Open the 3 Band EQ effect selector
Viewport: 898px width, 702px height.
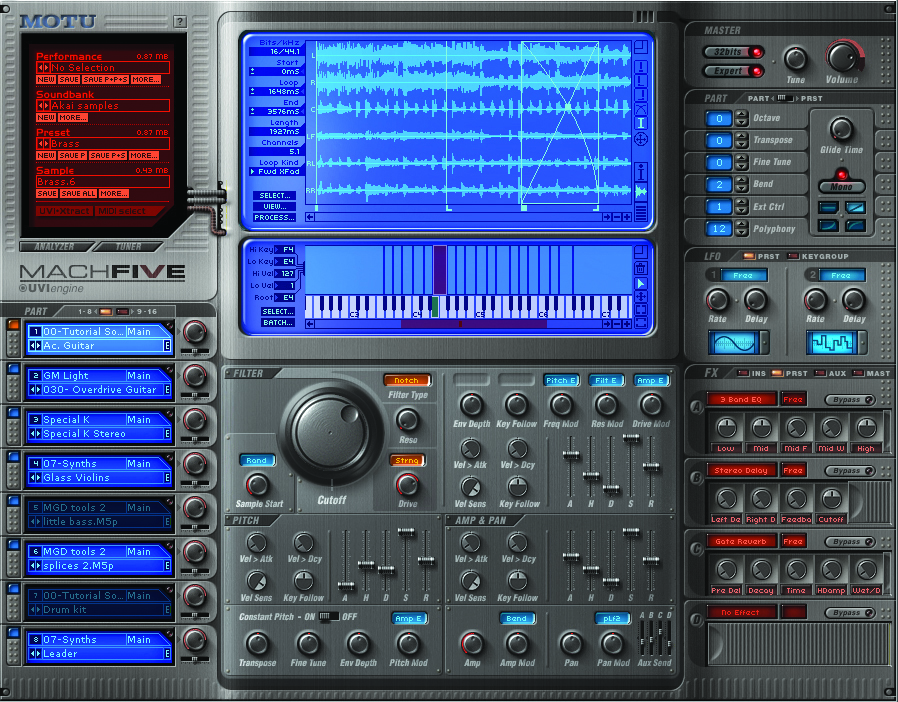[741, 400]
